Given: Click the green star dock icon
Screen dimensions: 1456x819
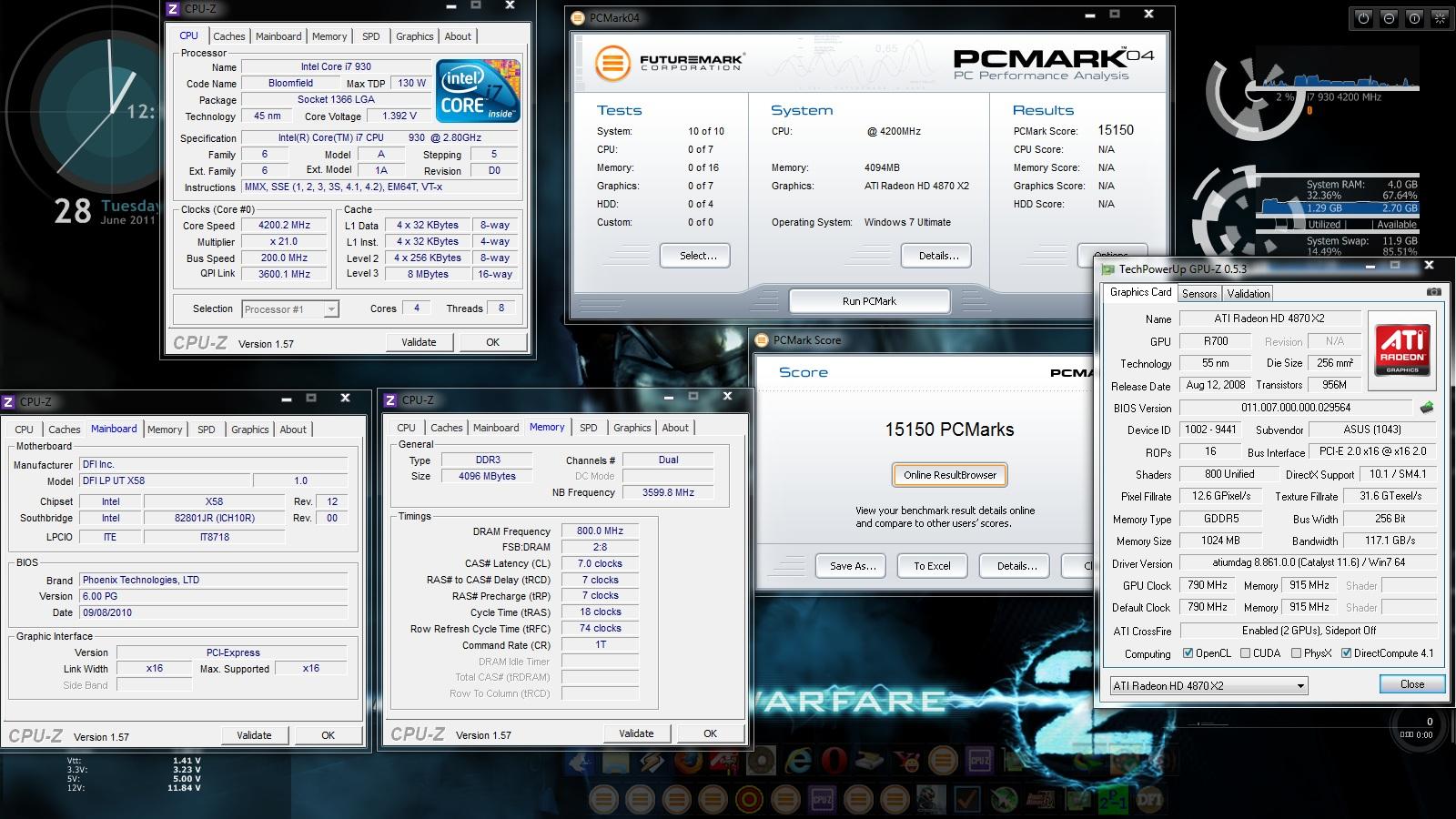Looking at the screenshot, I should pyautogui.click(x=1004, y=800).
